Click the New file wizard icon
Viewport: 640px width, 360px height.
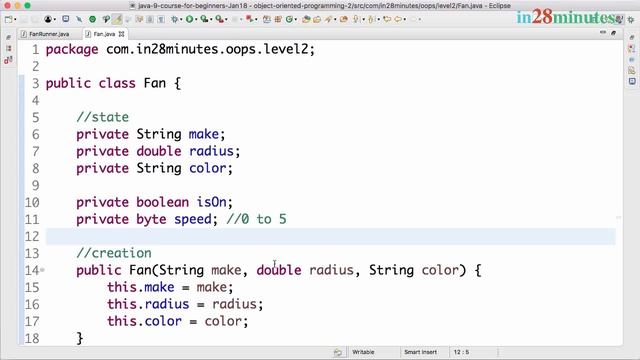click(x=8, y=19)
